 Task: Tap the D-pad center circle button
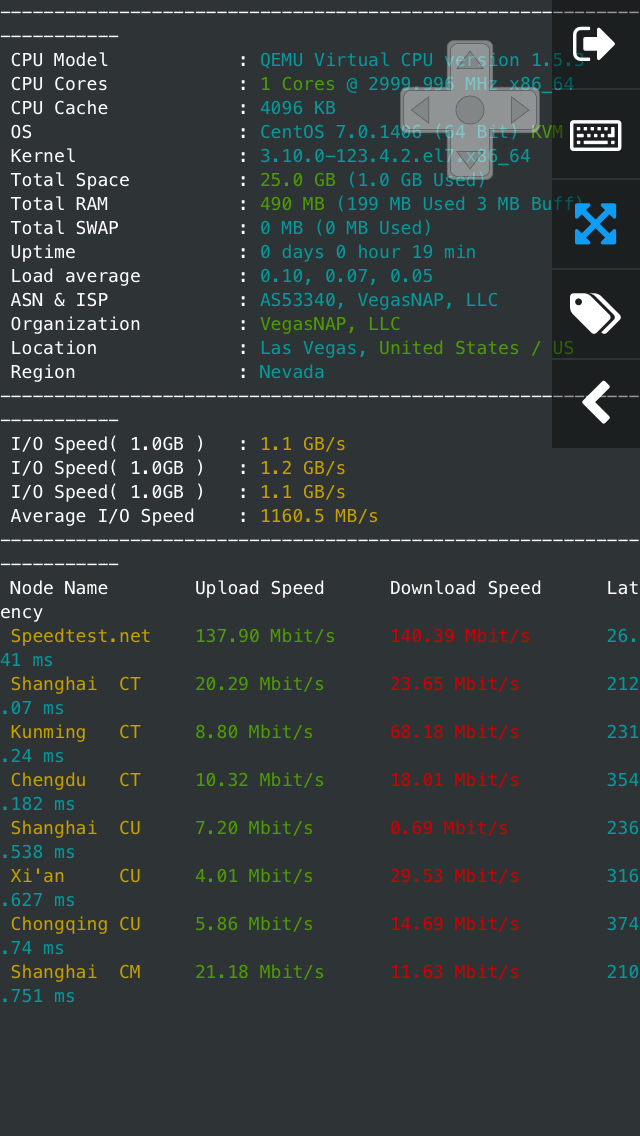tap(470, 110)
